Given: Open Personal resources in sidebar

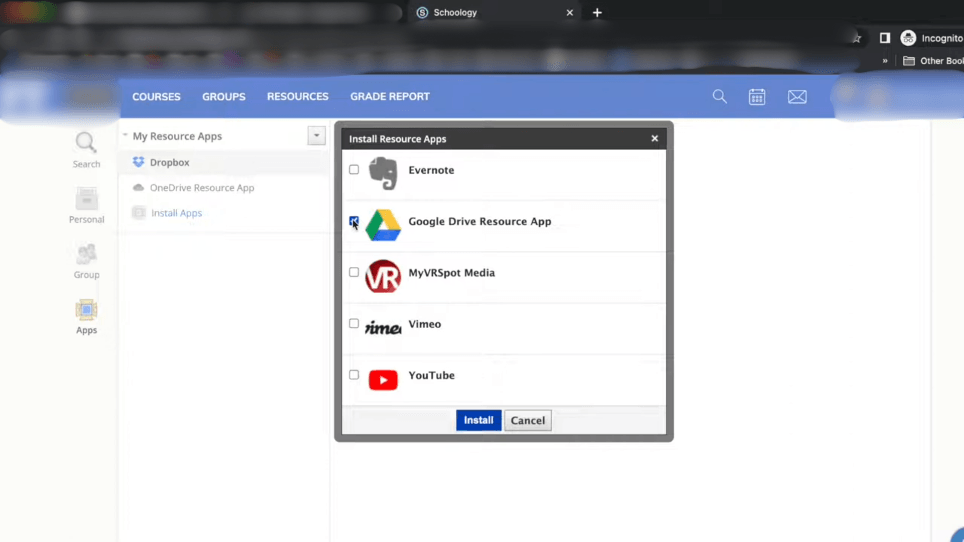Looking at the screenshot, I should click(86, 205).
